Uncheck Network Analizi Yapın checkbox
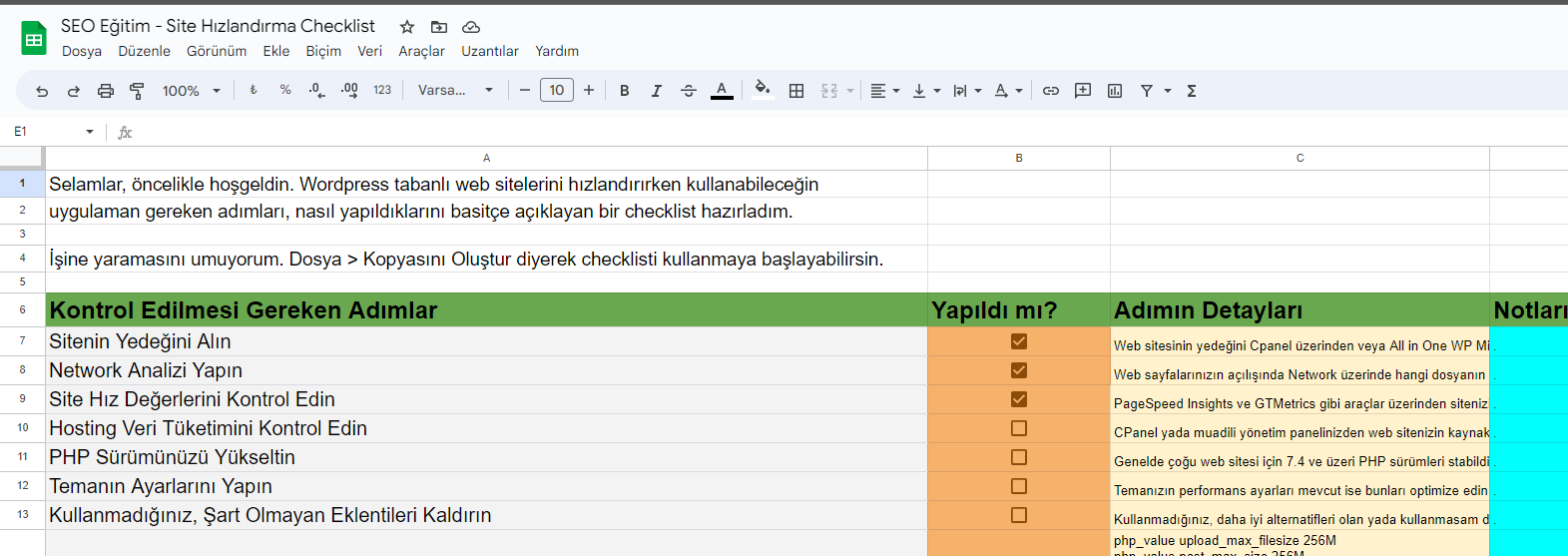Viewport: 1568px width, 556px height. [1019, 370]
